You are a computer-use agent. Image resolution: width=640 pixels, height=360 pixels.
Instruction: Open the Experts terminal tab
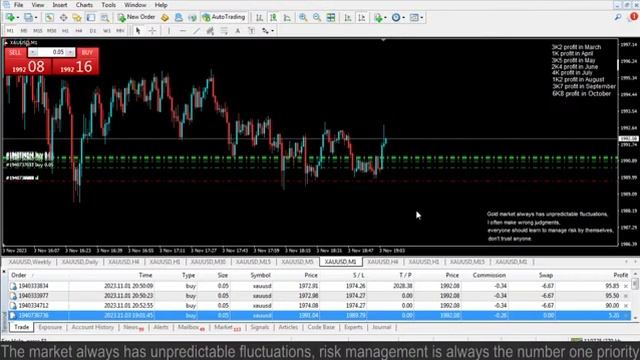pos(353,327)
